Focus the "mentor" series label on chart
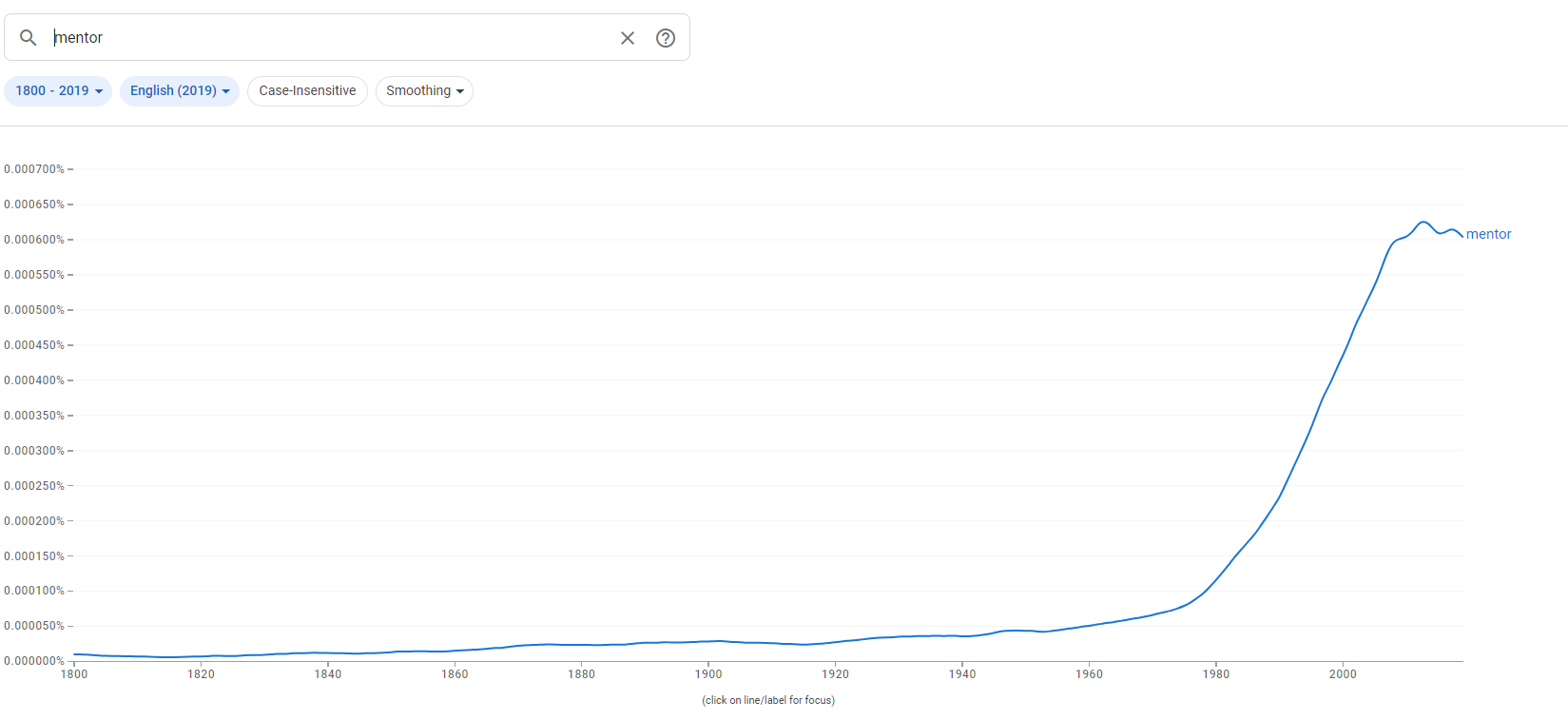Screen dimensions: 1568x720 pyautogui.click(x=1488, y=234)
